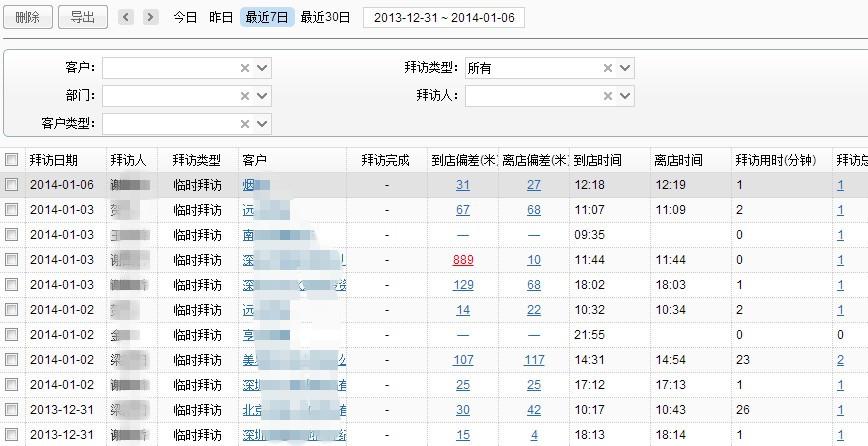Image resolution: width=868 pixels, height=446 pixels.
Task: Click the next date range arrow
Action: (x=150, y=17)
